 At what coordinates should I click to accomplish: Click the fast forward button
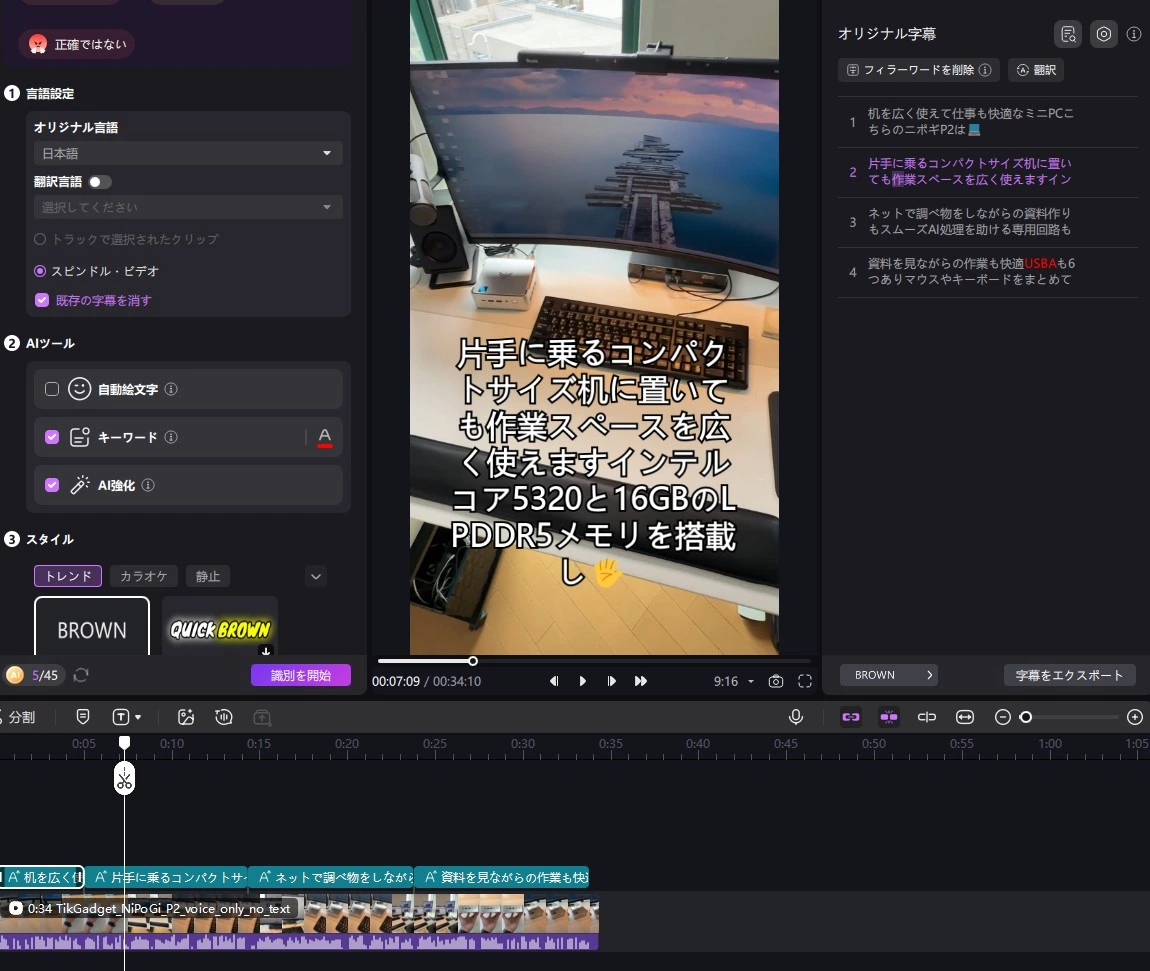(x=640, y=681)
